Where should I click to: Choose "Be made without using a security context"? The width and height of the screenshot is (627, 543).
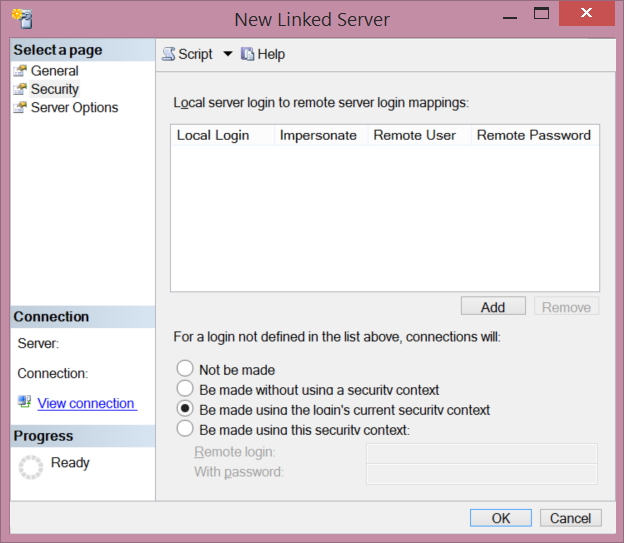[184, 389]
